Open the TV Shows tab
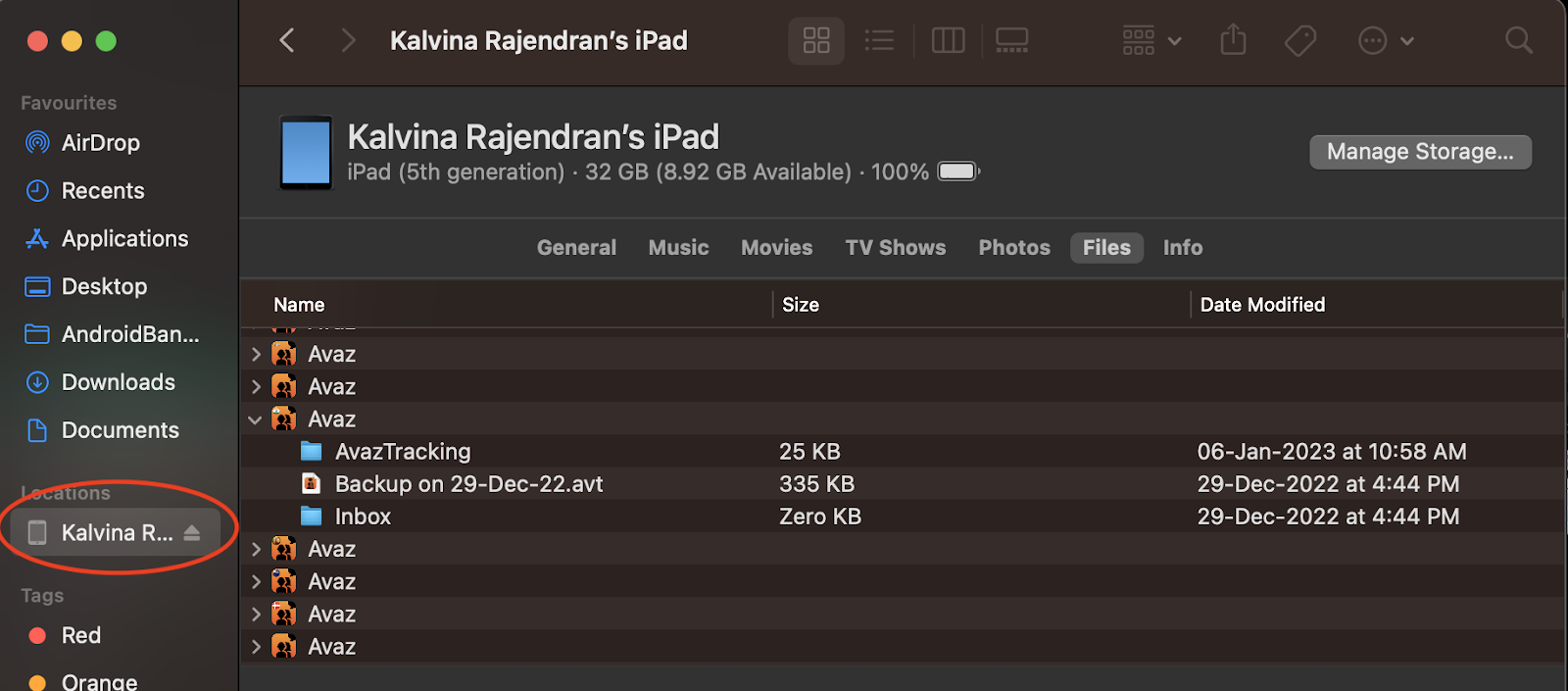 pos(896,248)
